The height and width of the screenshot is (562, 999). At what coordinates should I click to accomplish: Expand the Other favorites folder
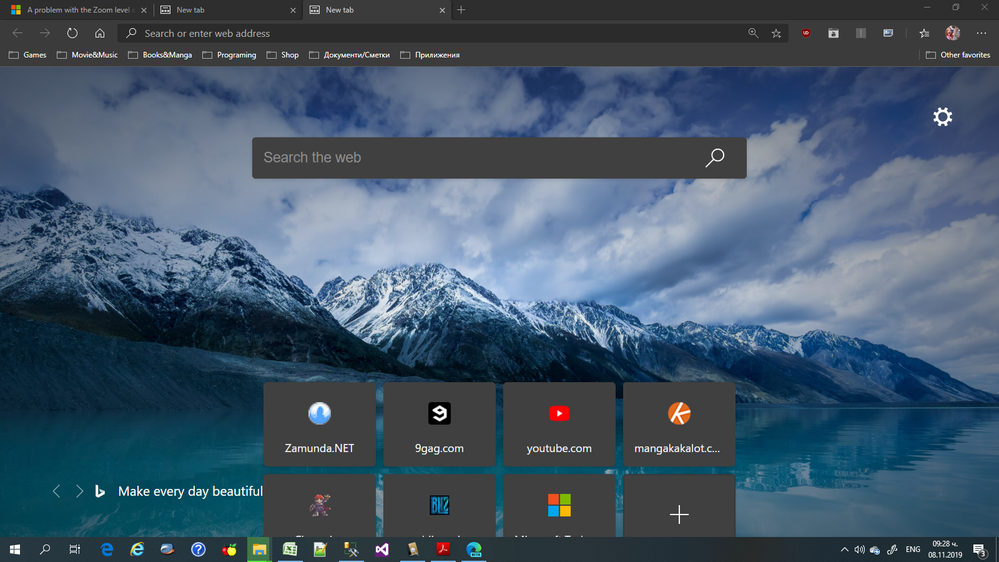pyautogui.click(x=958, y=55)
